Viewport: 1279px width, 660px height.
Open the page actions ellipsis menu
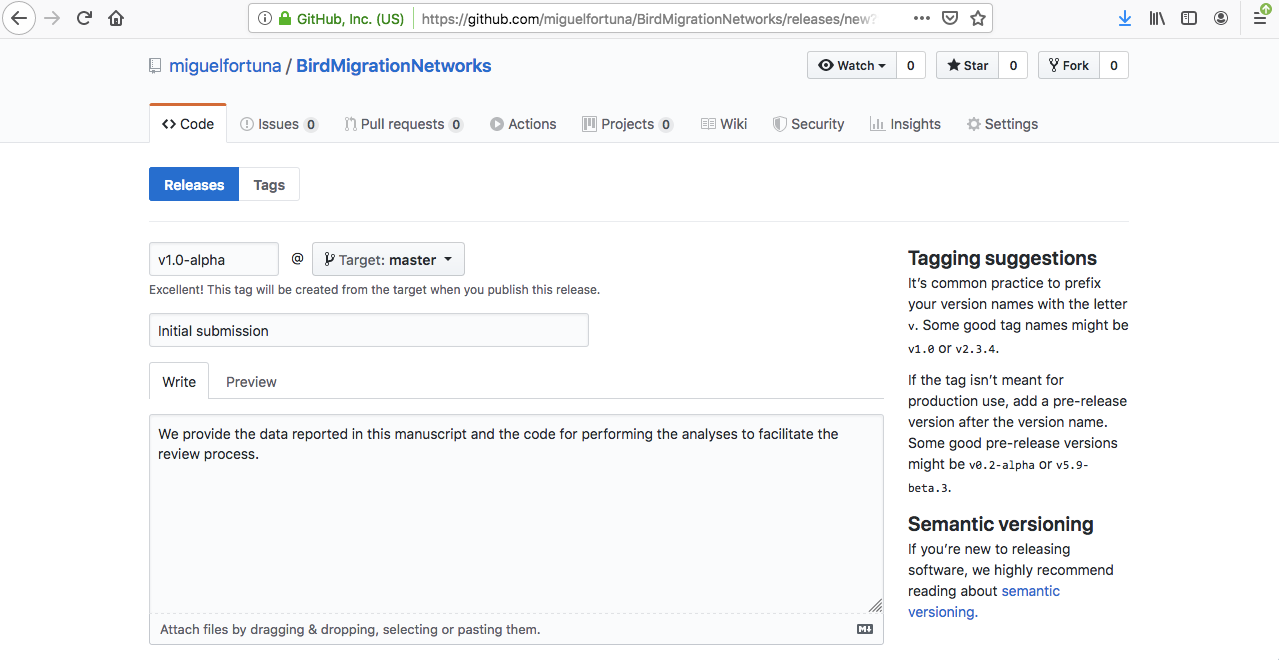pos(922,18)
